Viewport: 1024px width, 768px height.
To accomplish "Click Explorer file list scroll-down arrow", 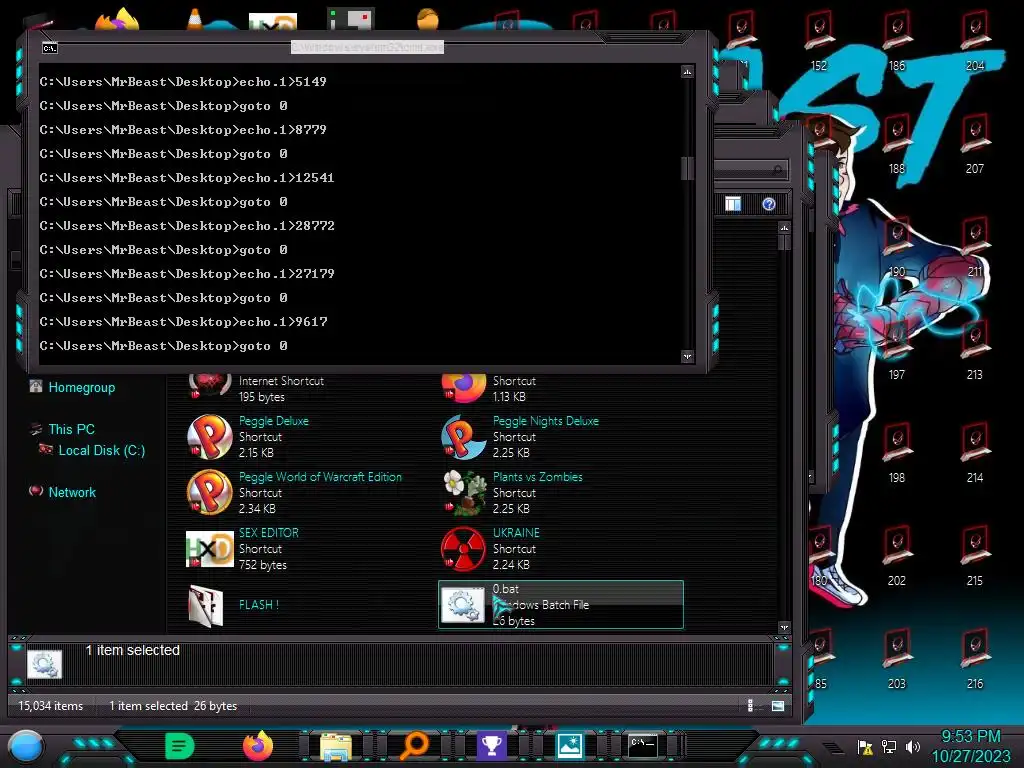I will tap(784, 628).
